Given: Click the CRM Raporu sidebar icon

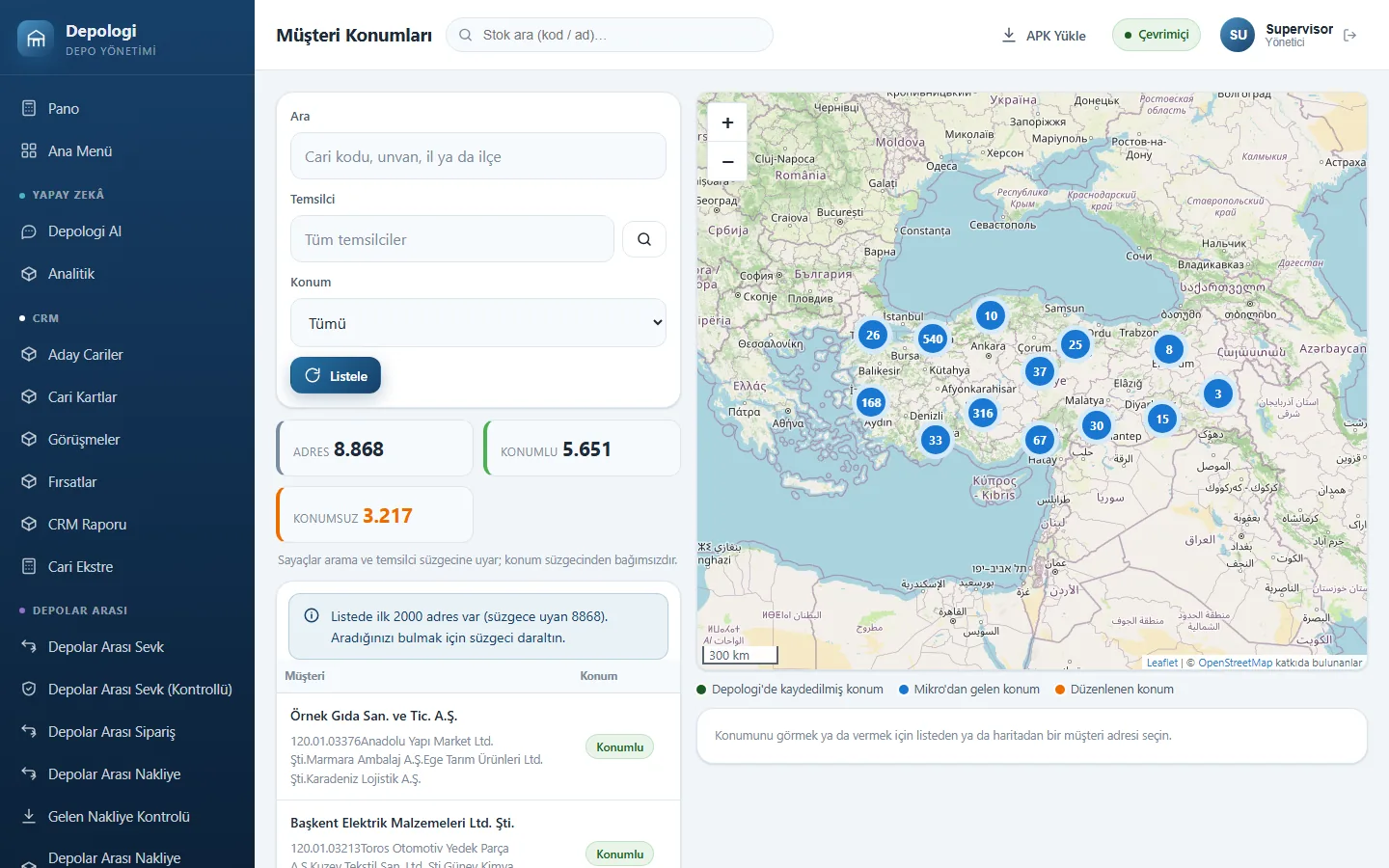Looking at the screenshot, I should (29, 525).
